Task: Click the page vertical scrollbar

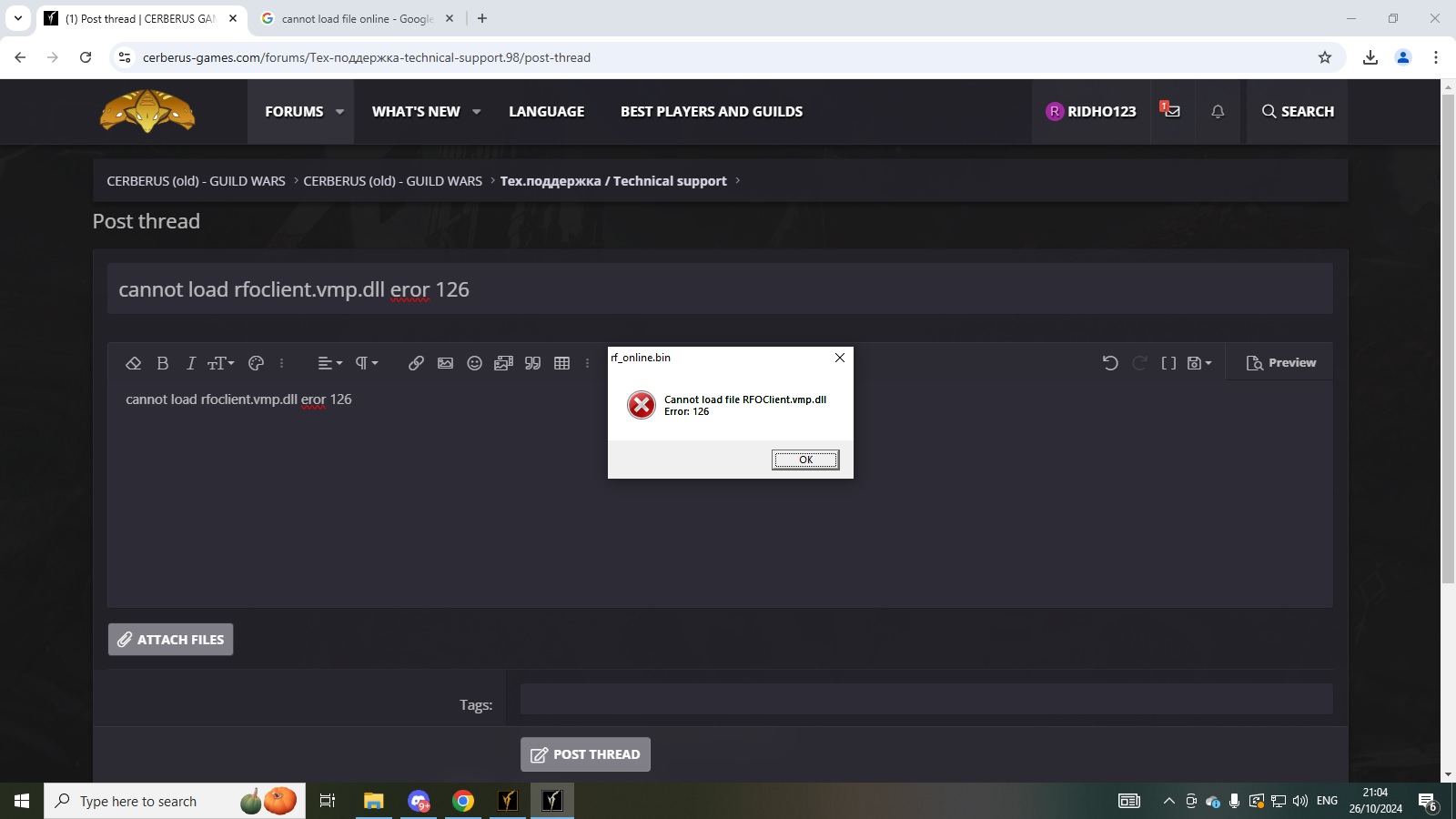Action: tap(1448, 339)
